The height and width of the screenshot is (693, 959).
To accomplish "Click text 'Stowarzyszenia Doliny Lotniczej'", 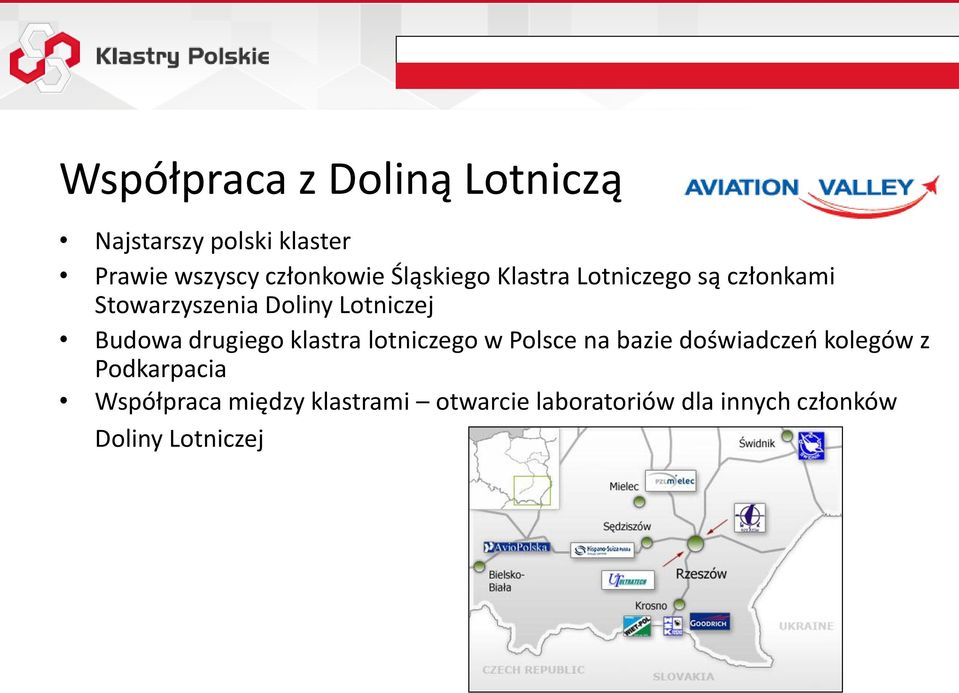I will click(264, 305).
